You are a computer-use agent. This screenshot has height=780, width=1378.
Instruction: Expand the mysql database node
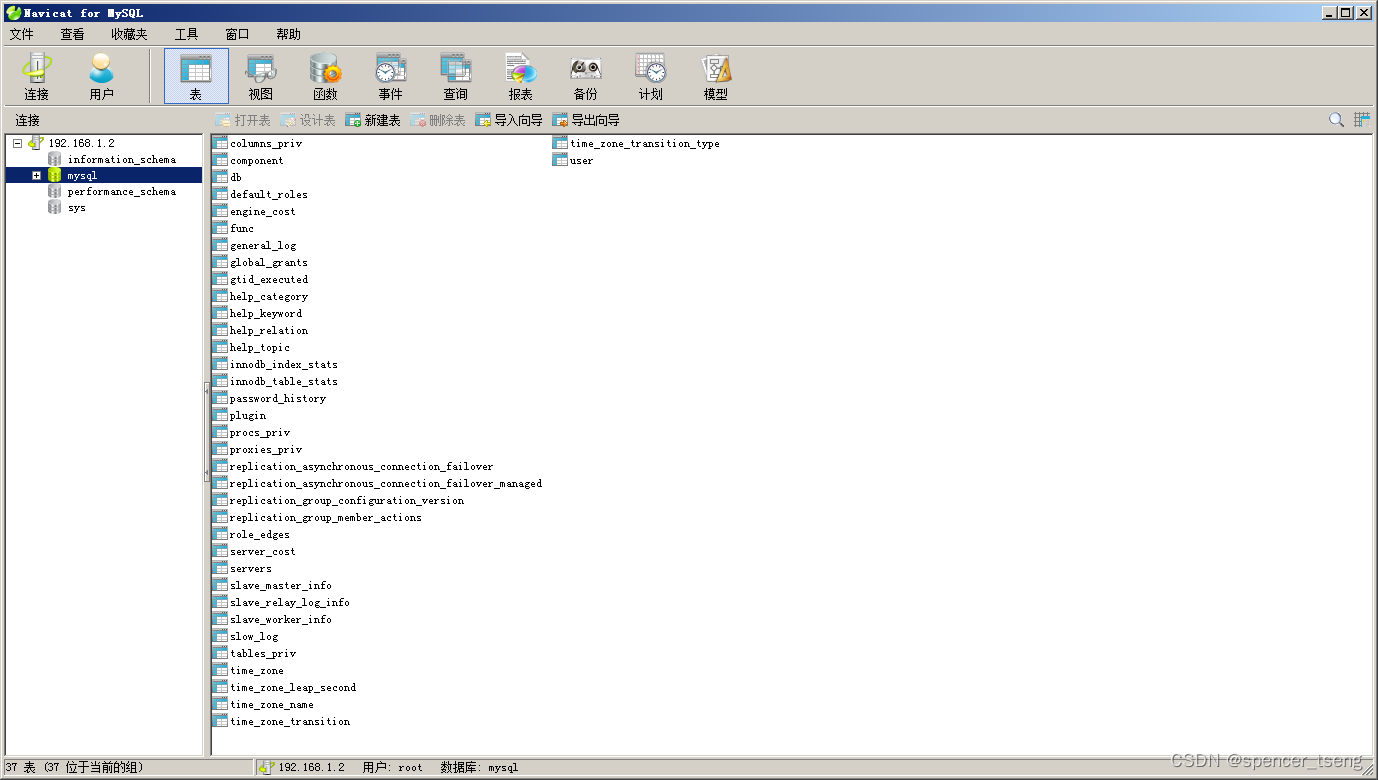[37, 174]
